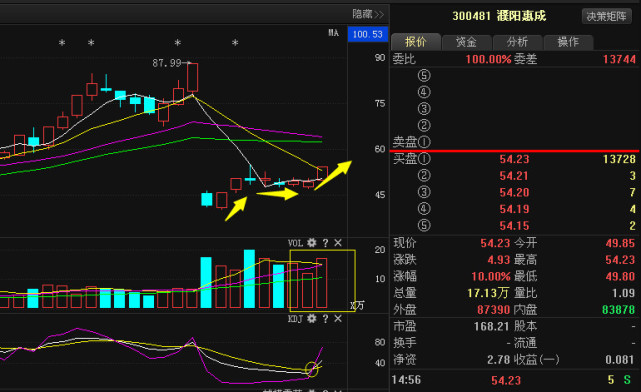
Task: Select the 濮阳惠成 stock title
Action: click(521, 16)
